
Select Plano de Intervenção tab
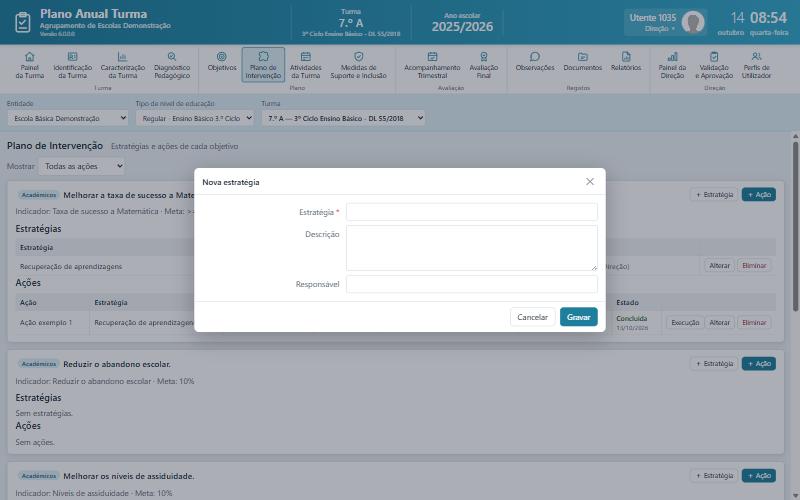(x=263, y=65)
